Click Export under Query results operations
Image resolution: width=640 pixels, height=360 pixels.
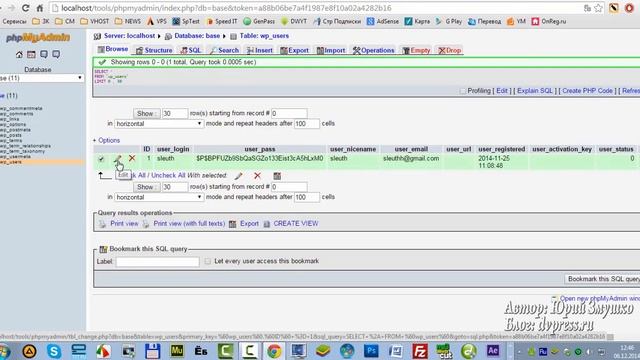249,224
